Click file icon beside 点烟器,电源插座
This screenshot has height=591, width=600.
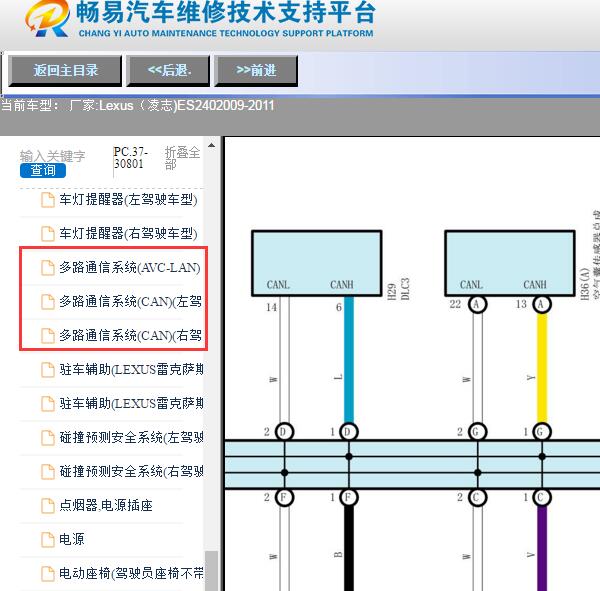coord(48,506)
